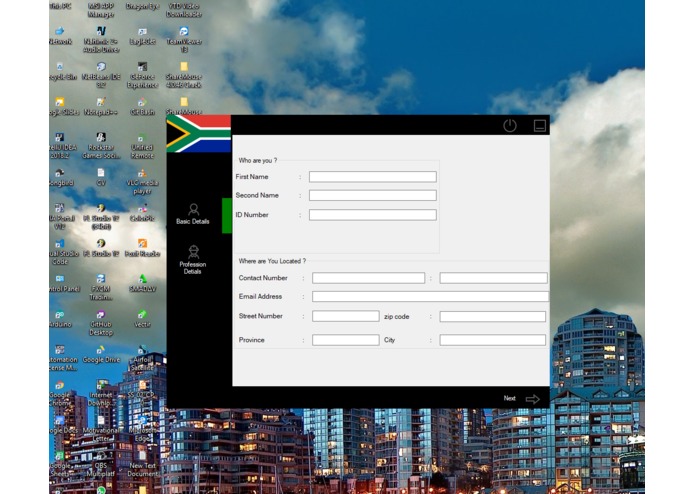Select the Microsoft Edge shortcut
This screenshot has height=494, width=695.
(x=142, y=428)
